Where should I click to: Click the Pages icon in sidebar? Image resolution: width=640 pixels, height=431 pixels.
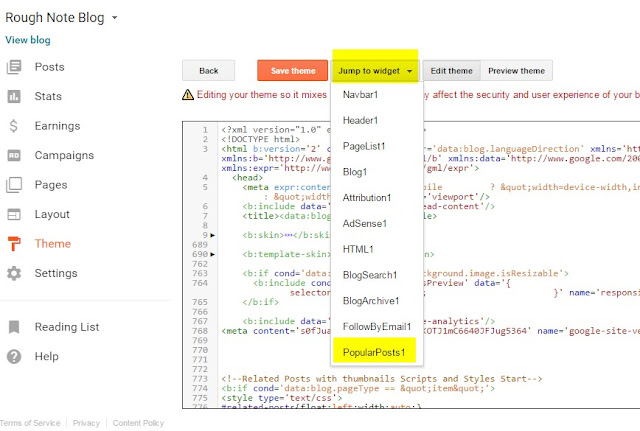pos(14,185)
